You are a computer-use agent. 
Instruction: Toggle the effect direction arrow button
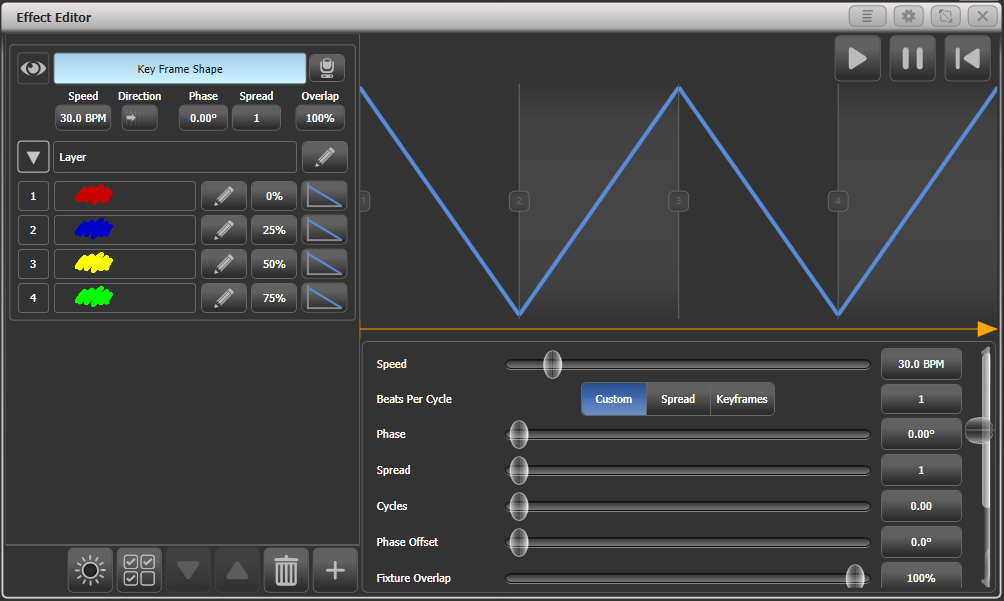(139, 117)
